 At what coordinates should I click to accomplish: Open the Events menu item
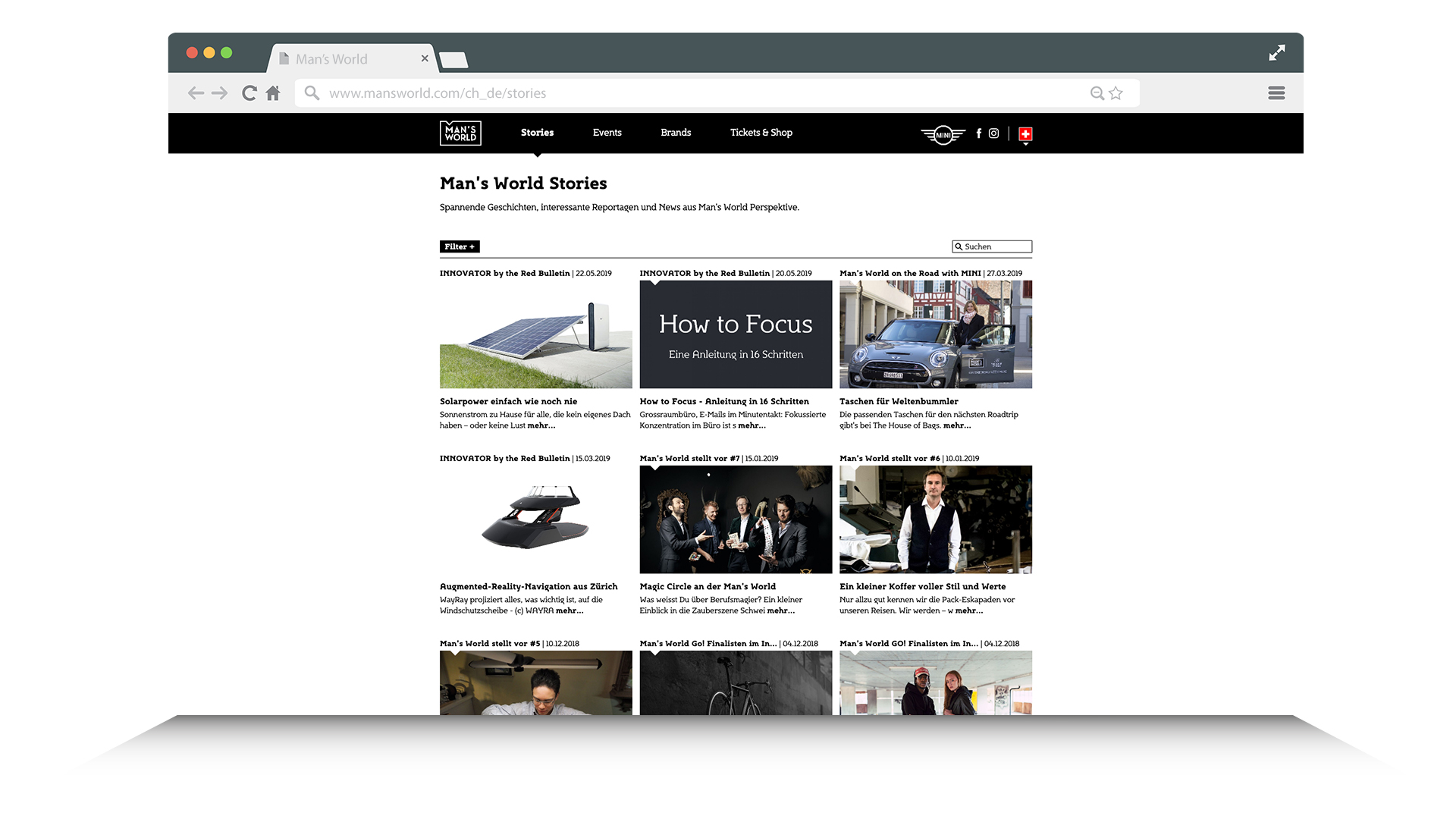pyautogui.click(x=607, y=133)
